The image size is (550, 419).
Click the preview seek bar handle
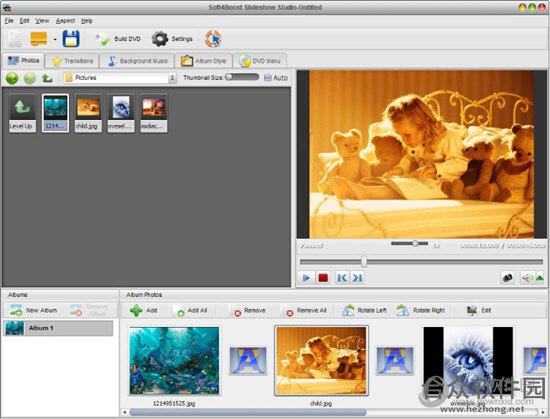coord(364,262)
